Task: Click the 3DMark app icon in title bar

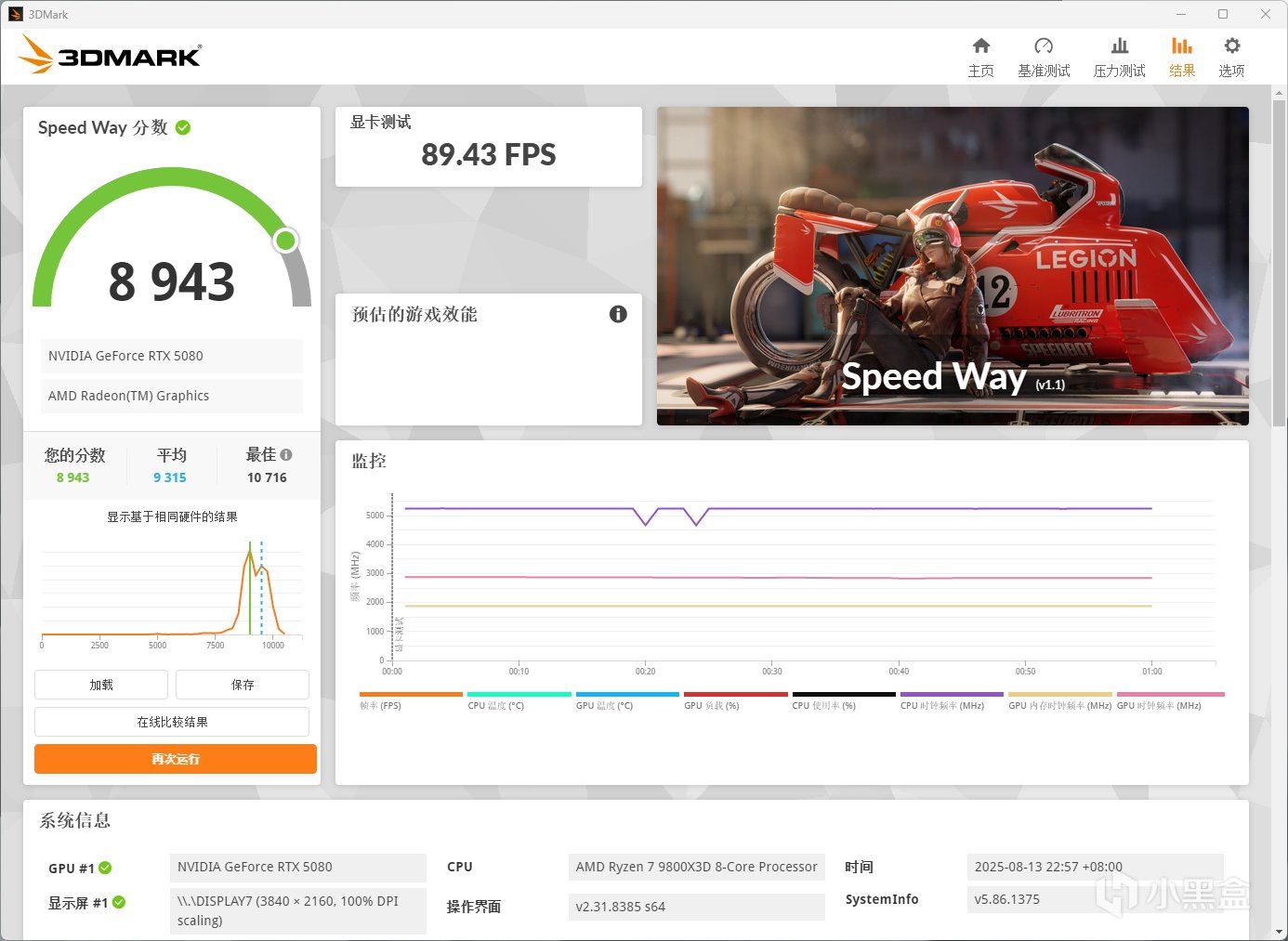Action: pyautogui.click(x=15, y=14)
